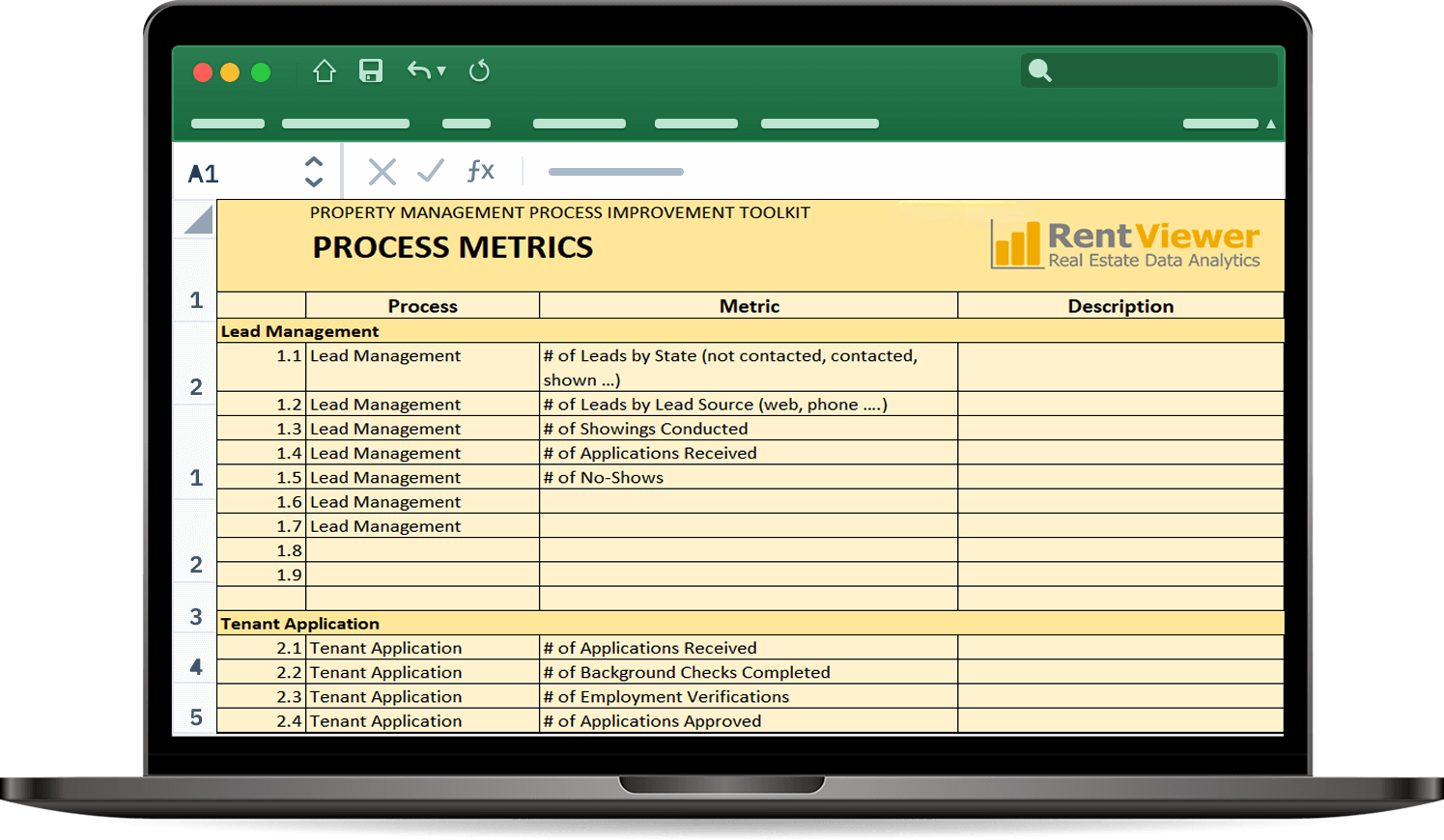This screenshot has width=1444, height=840.
Task: Cancel formula entry with X icon
Action: [x=382, y=172]
